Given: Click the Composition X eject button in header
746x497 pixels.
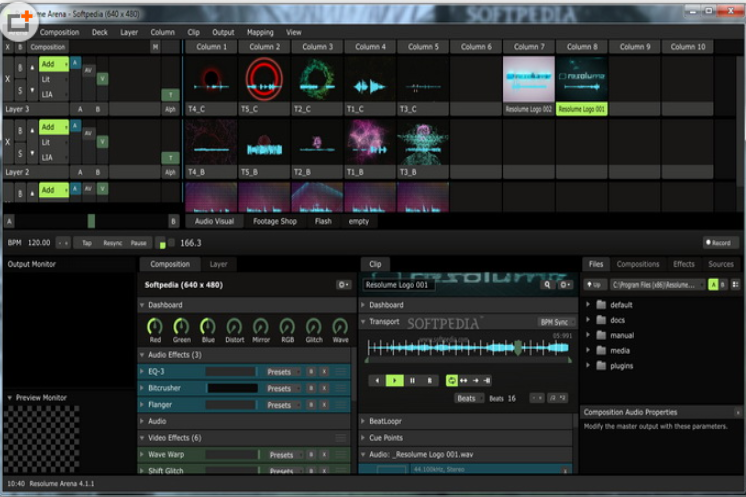Looking at the screenshot, I should point(8,47).
